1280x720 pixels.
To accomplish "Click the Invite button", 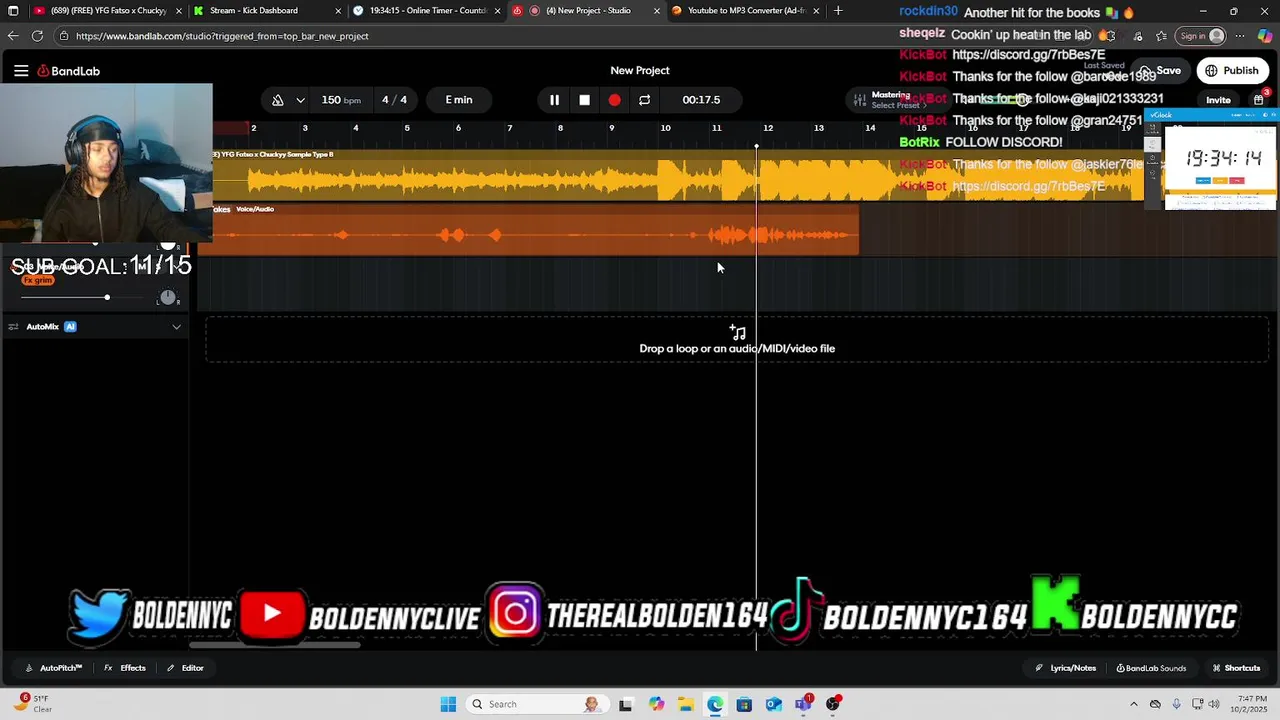I will (x=1218, y=100).
